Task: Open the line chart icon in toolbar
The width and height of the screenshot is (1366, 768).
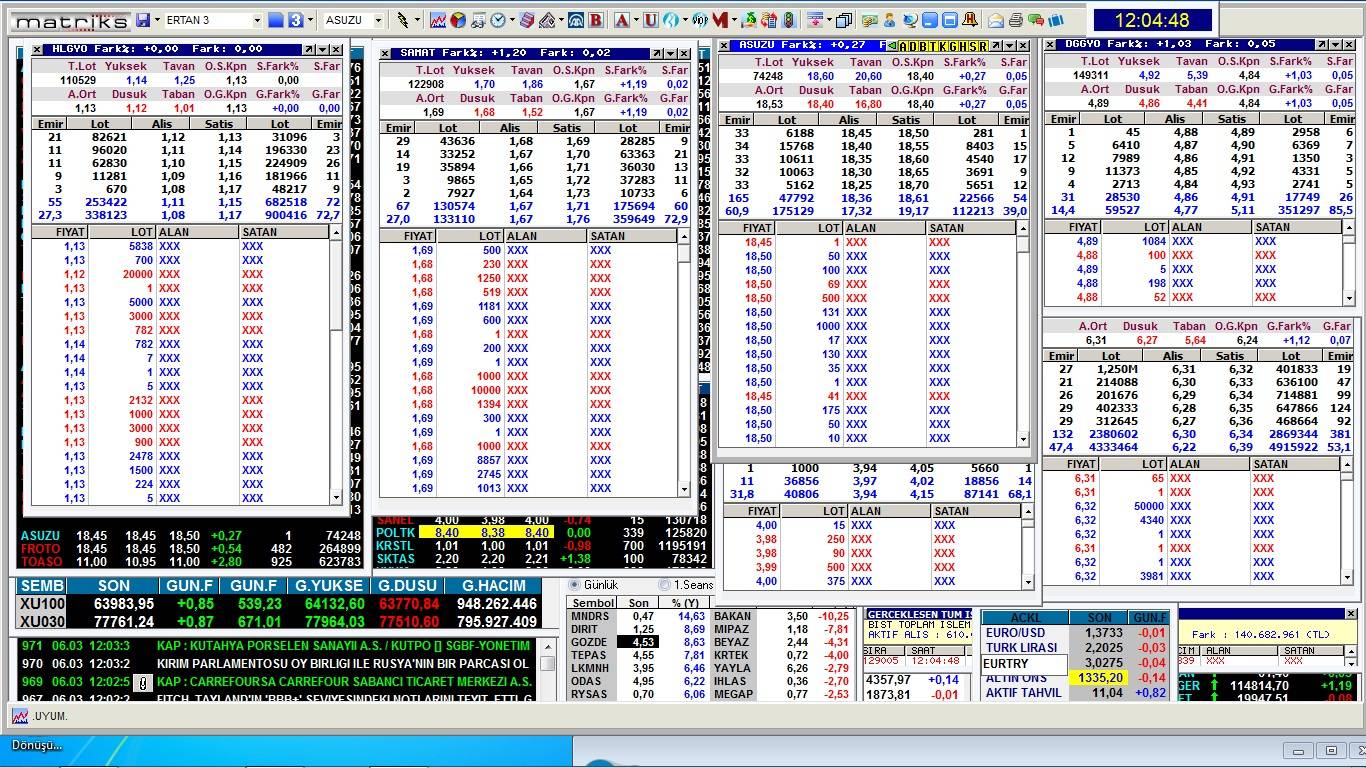Action: (438, 20)
